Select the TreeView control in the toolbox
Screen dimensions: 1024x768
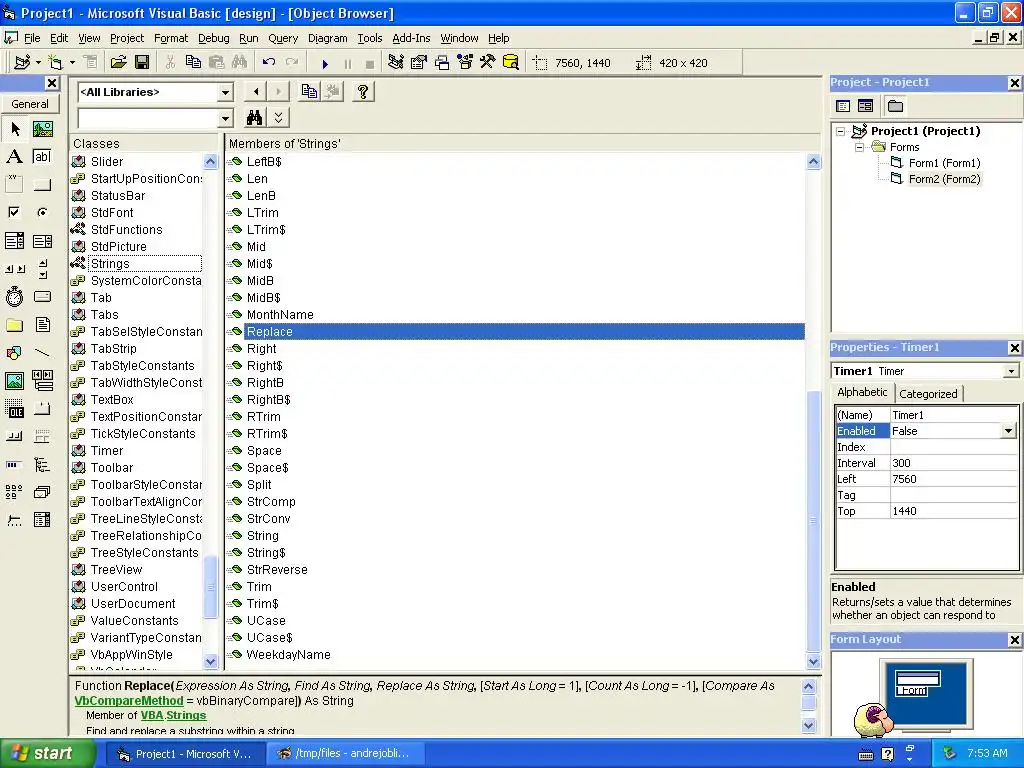42,465
